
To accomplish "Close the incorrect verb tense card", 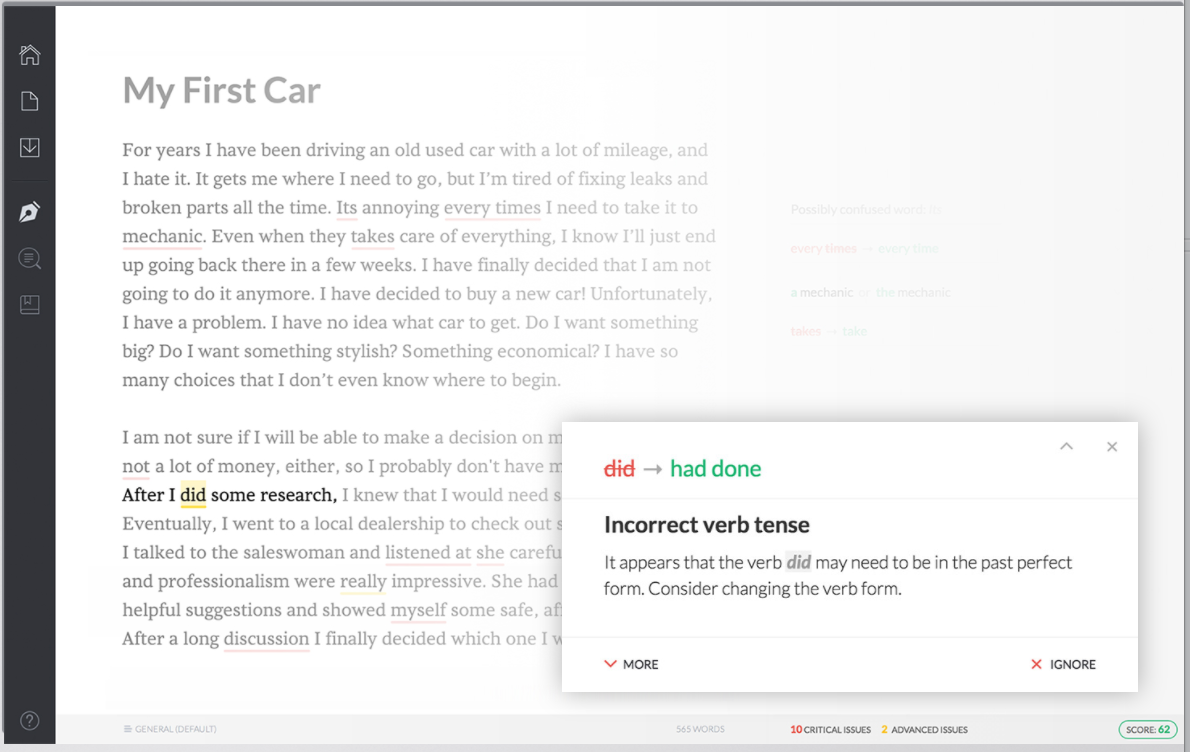I will [1112, 447].
